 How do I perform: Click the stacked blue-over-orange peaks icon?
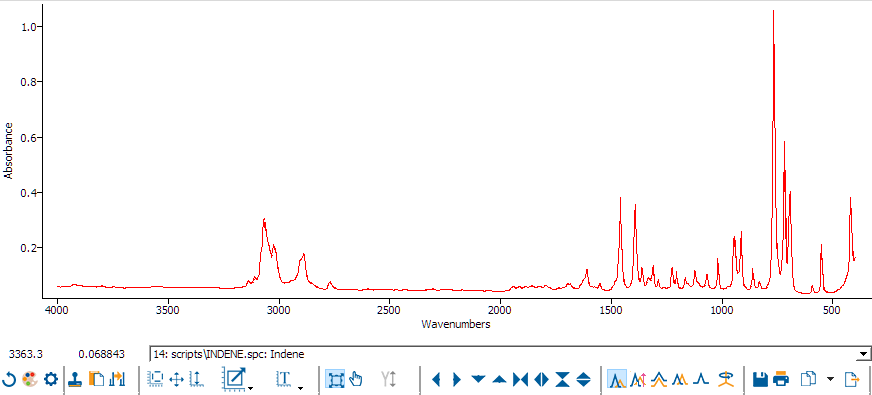pos(660,380)
